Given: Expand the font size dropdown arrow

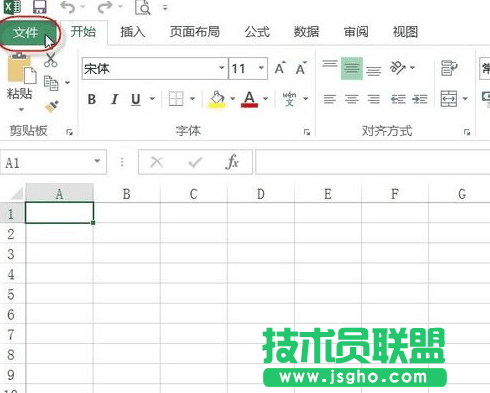Looking at the screenshot, I should pos(261,68).
